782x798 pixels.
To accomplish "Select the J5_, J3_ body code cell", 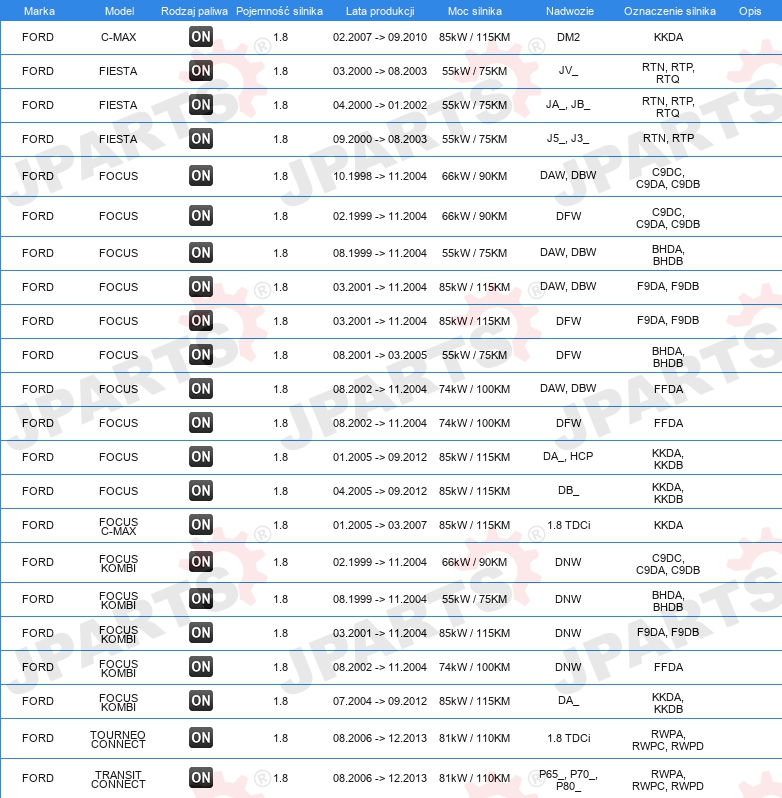I will [568, 138].
